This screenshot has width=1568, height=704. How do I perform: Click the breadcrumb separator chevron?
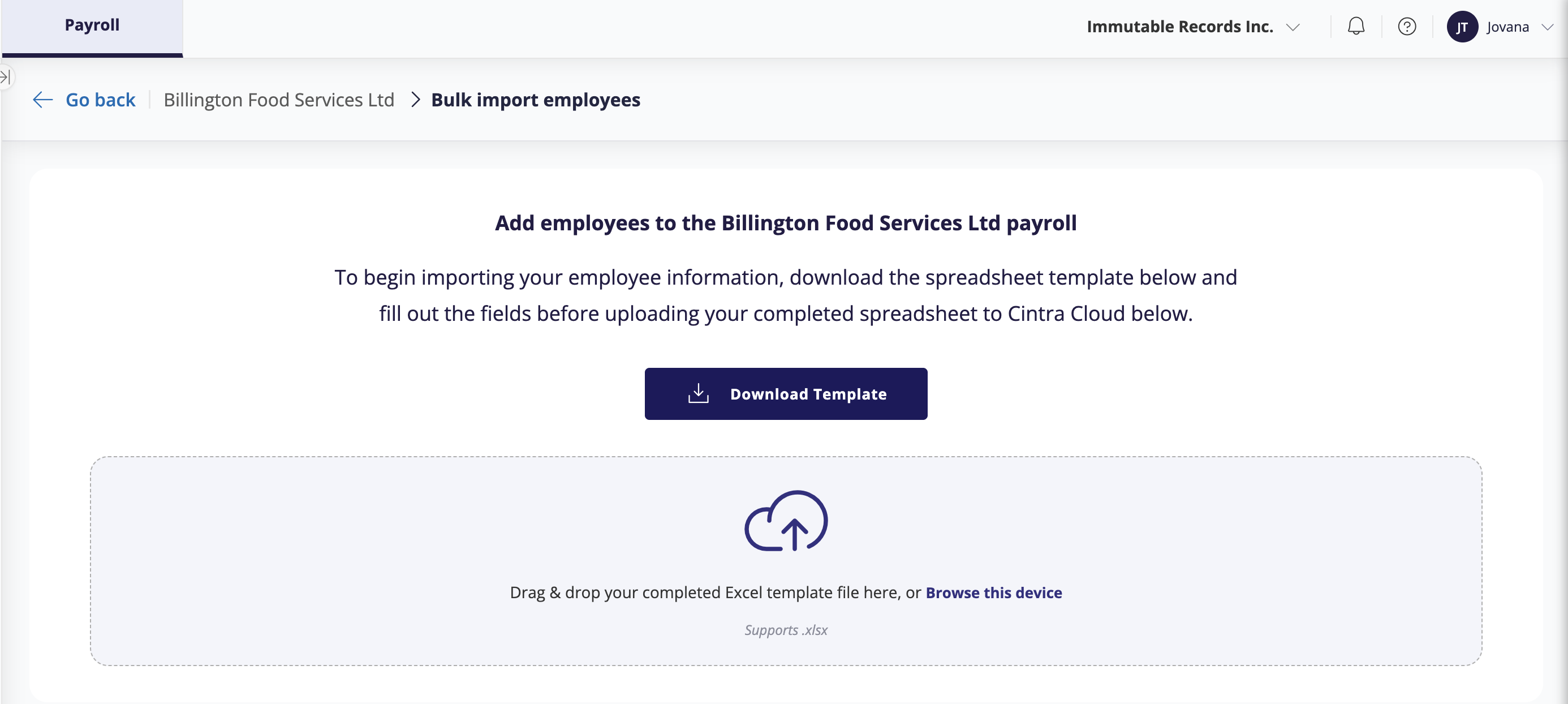click(x=415, y=100)
